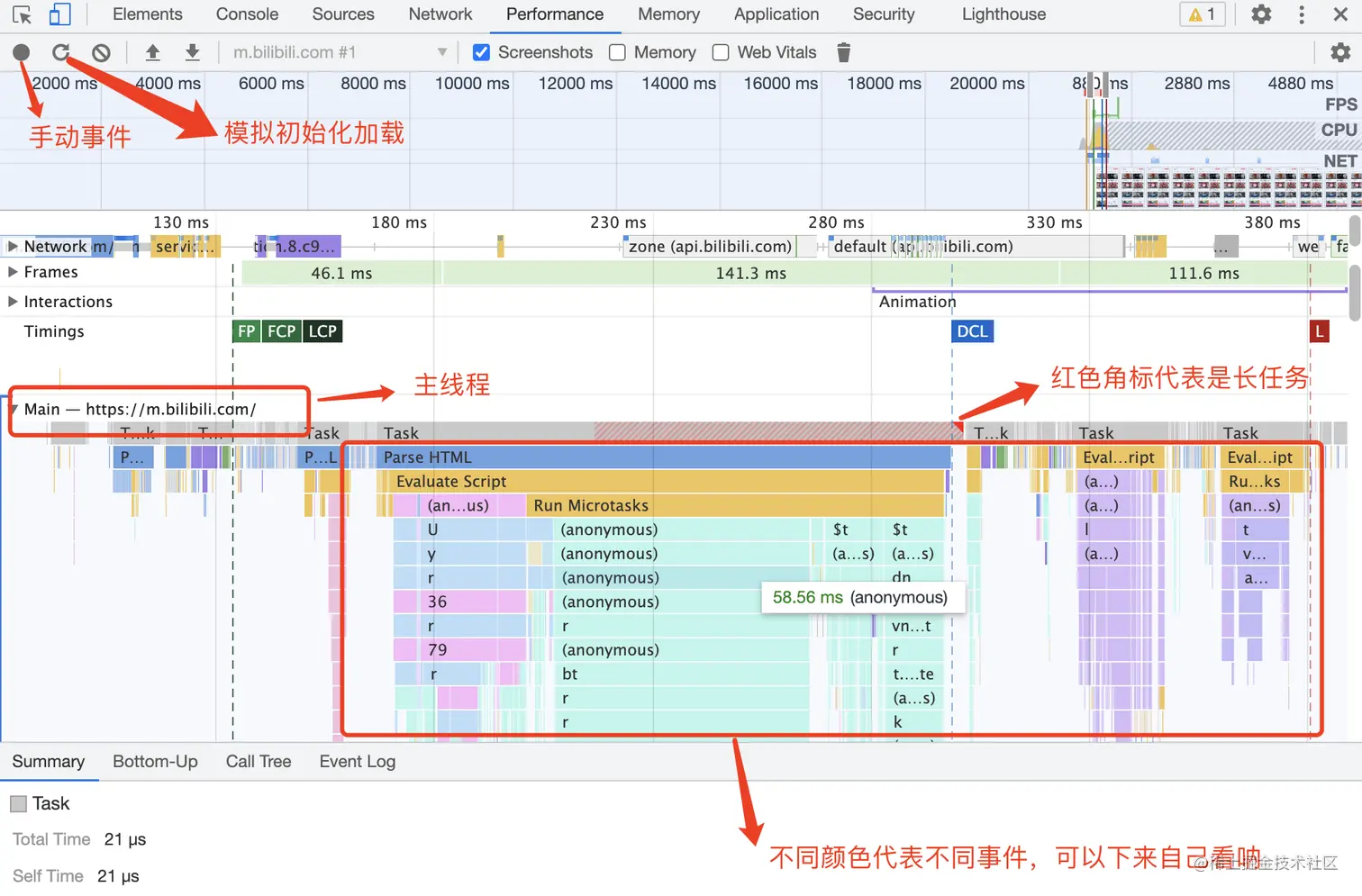Viewport: 1362px width, 896px height.
Task: Open DevTools settings gear in the tab bar
Action: 1261,14
